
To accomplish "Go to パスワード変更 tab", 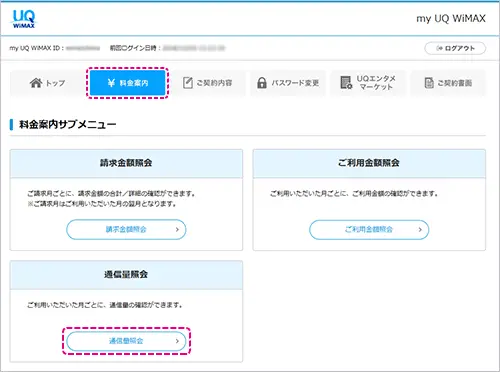I will click(x=288, y=83).
